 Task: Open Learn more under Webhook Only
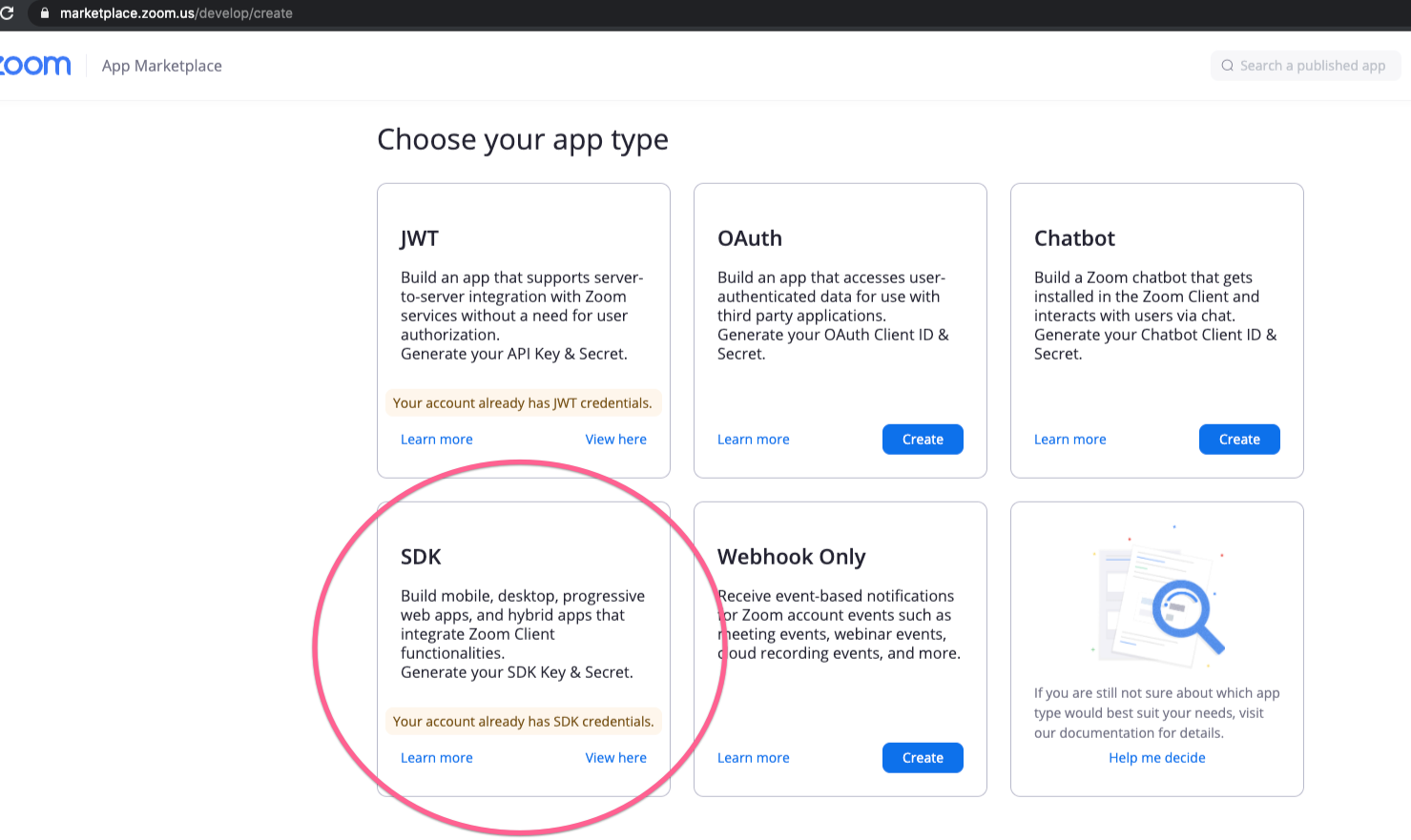tap(754, 758)
